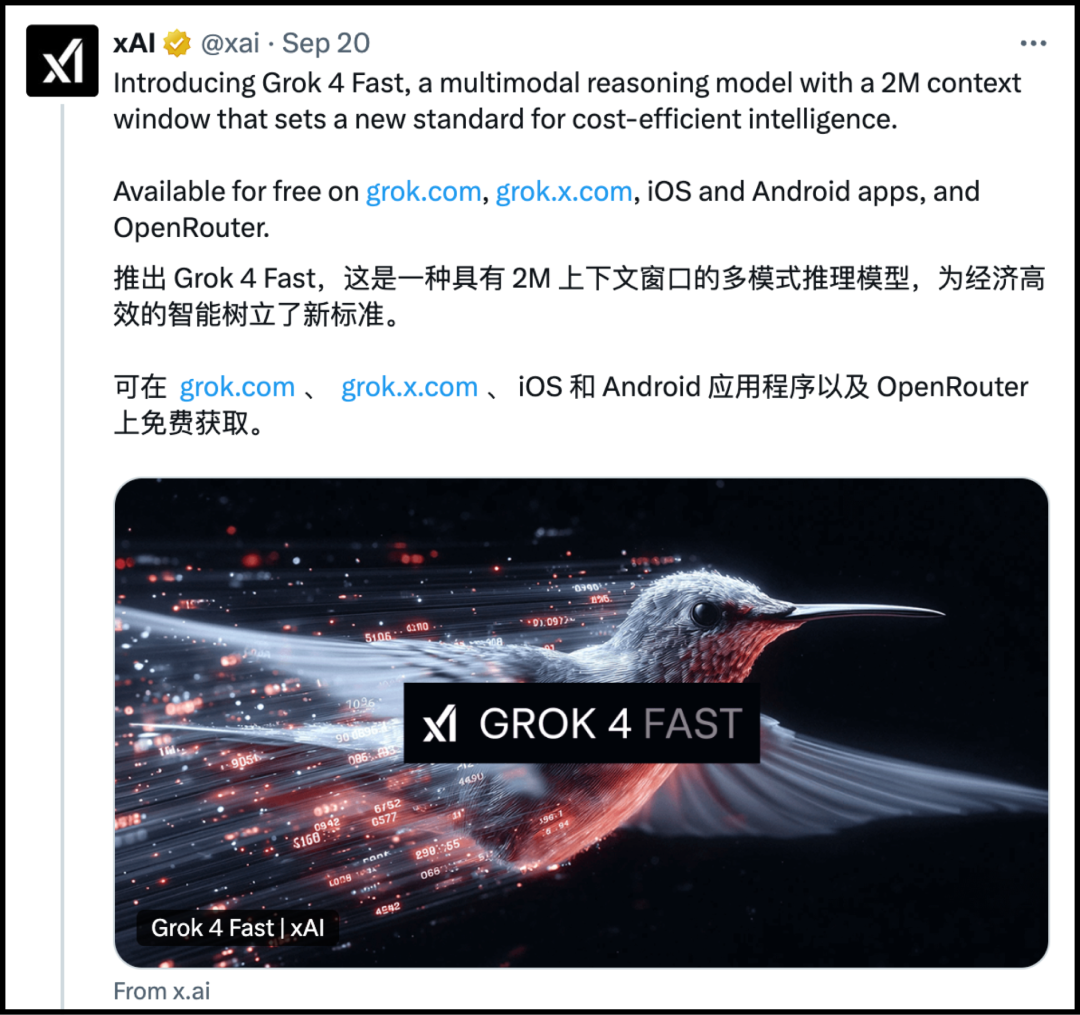Open grok.x.com link in Chinese translation

[x=409, y=387]
